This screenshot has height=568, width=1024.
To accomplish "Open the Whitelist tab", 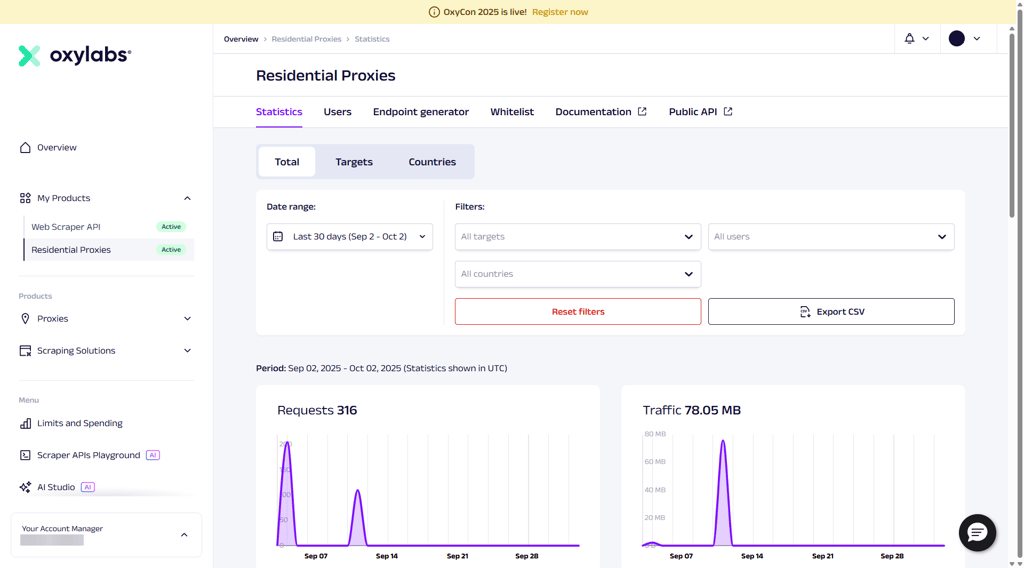I will (512, 112).
